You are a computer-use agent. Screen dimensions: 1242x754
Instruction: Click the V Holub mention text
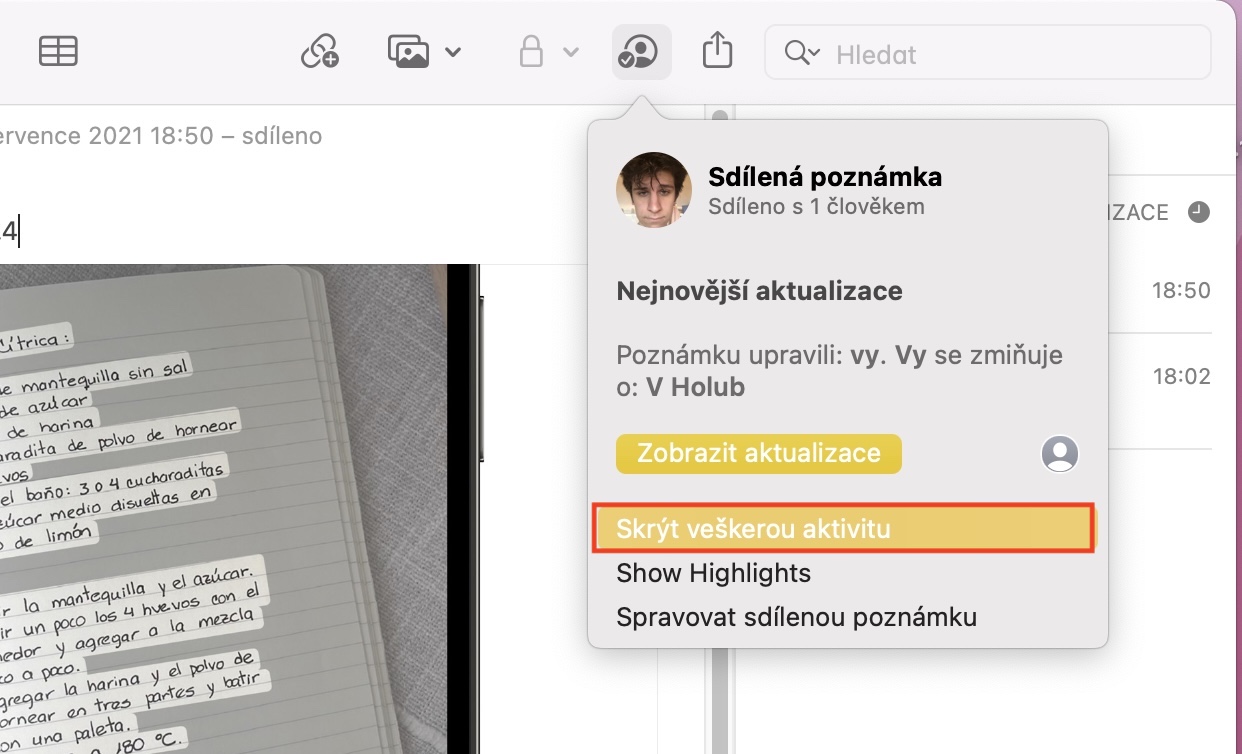[x=696, y=387]
